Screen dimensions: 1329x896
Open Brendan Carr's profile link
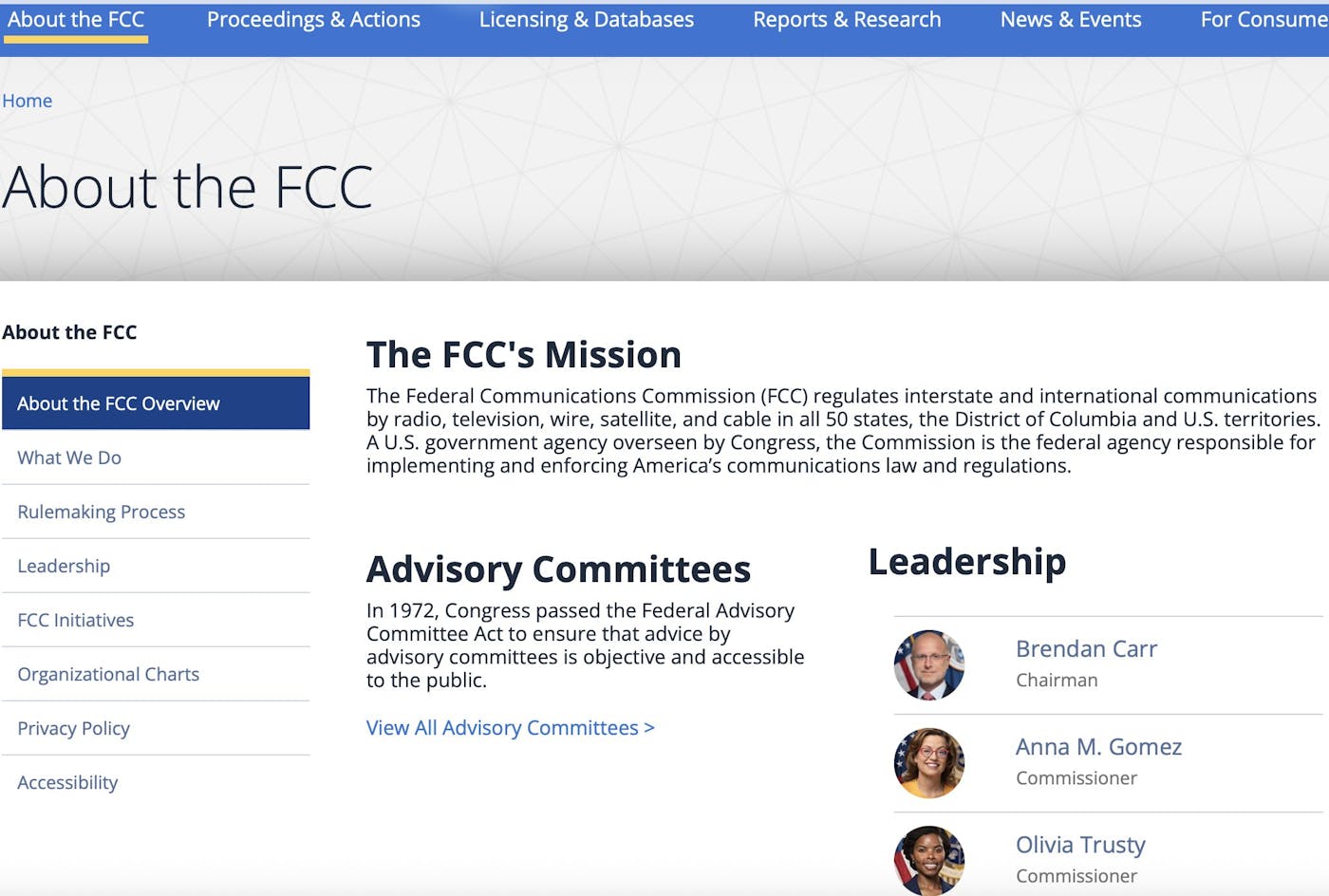click(1086, 649)
